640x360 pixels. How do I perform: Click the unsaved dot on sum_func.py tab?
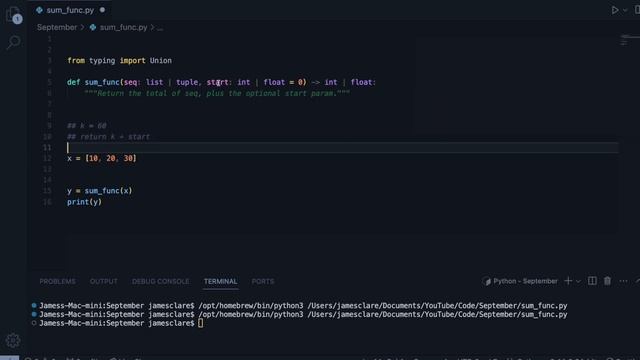click(x=102, y=10)
